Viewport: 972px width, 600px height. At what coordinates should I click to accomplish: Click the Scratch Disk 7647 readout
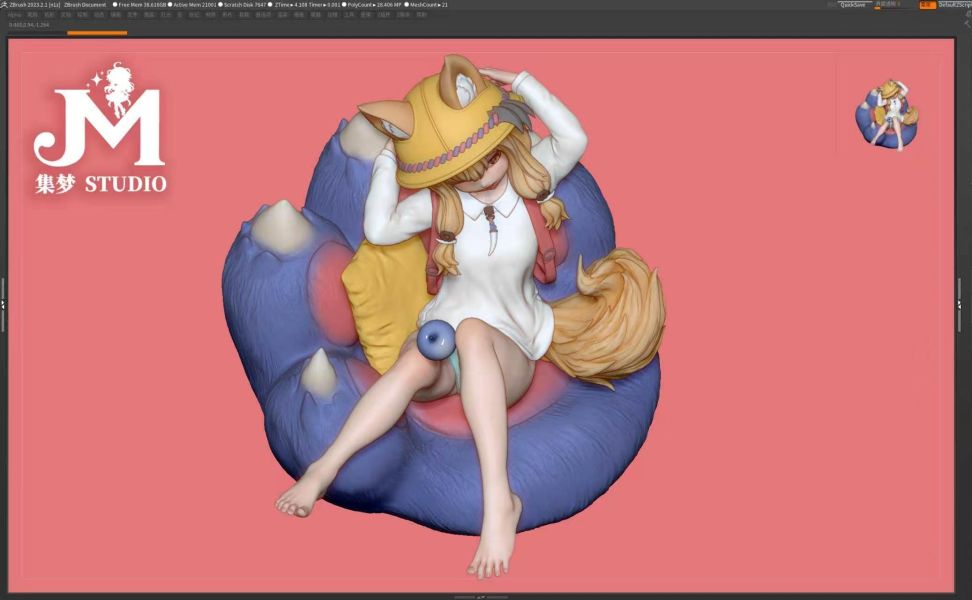tap(243, 4)
